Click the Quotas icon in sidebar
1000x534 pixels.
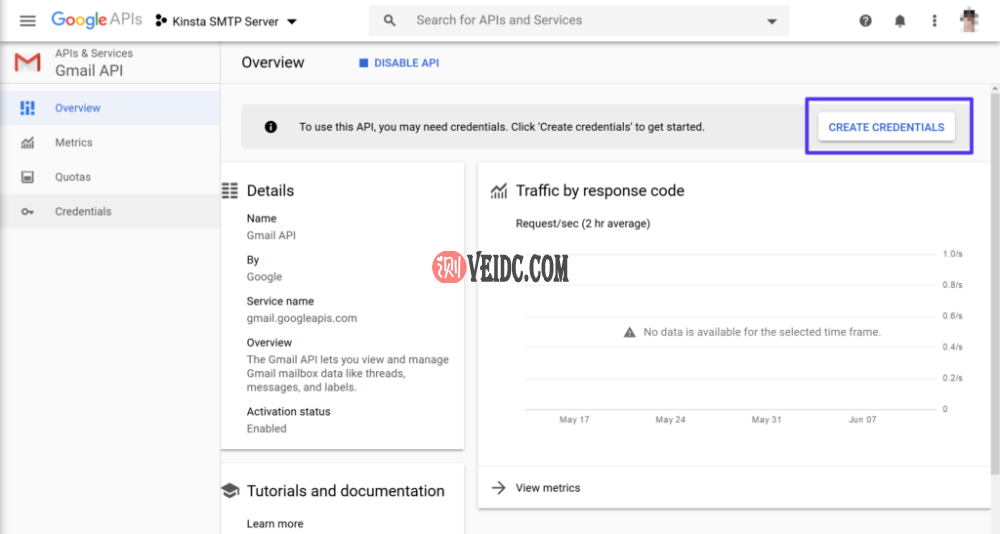[27, 177]
